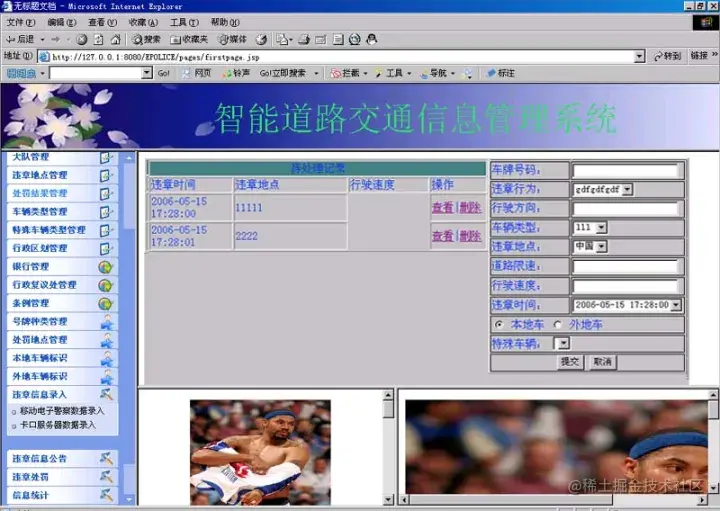Click tools icon beside 违章信息录入

(106, 394)
